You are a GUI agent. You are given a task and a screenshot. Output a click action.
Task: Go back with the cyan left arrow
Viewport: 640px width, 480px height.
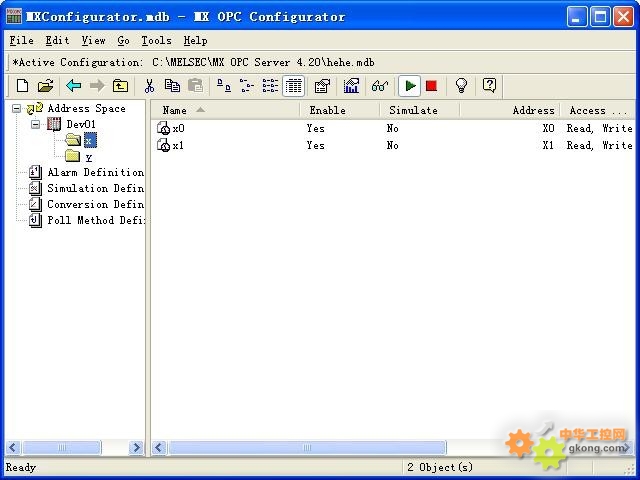73,86
